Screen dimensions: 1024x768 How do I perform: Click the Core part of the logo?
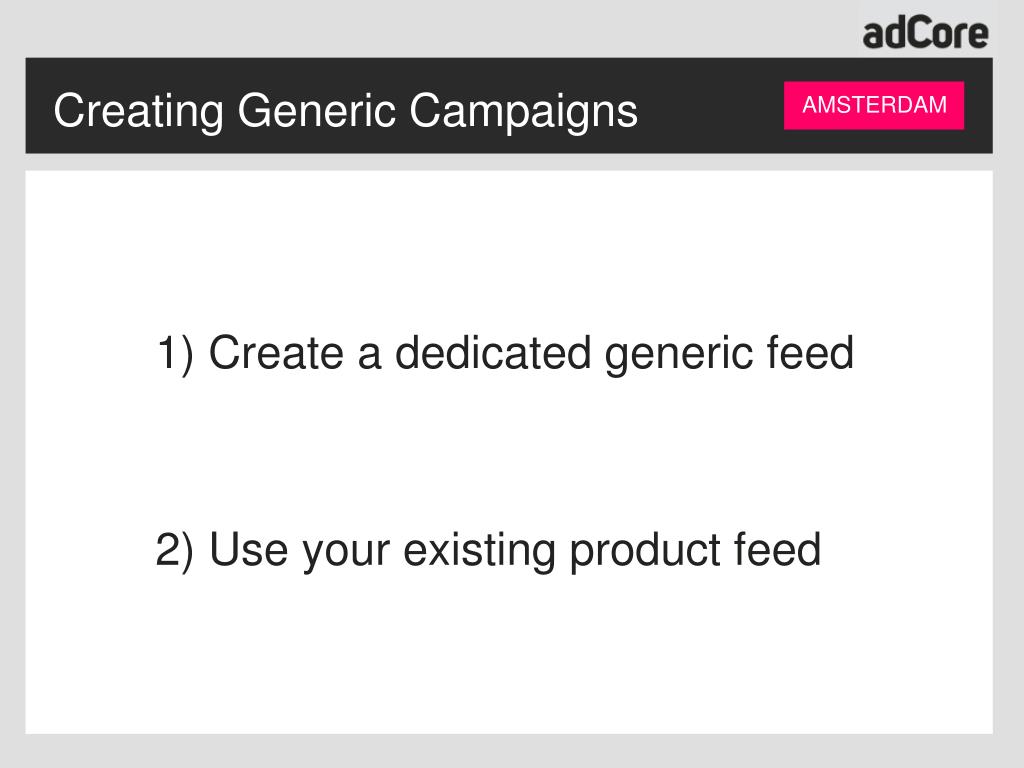click(952, 34)
